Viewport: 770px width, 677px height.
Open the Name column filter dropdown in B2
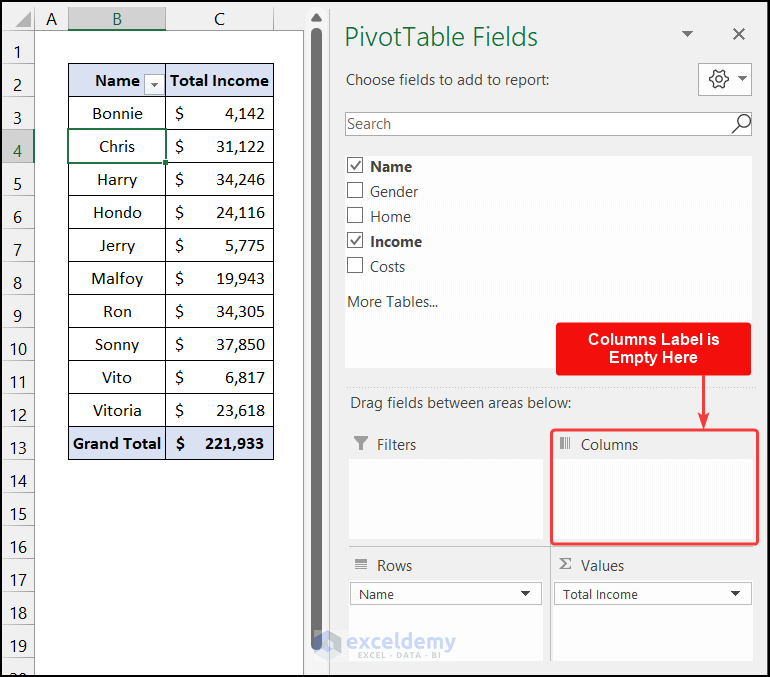[x=154, y=84]
